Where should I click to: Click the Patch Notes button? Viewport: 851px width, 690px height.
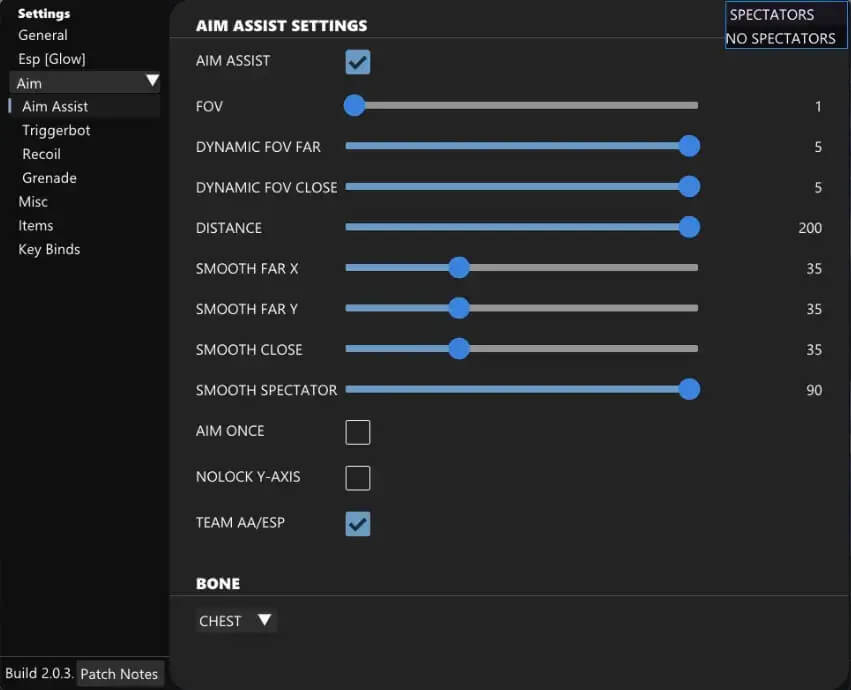[119, 674]
